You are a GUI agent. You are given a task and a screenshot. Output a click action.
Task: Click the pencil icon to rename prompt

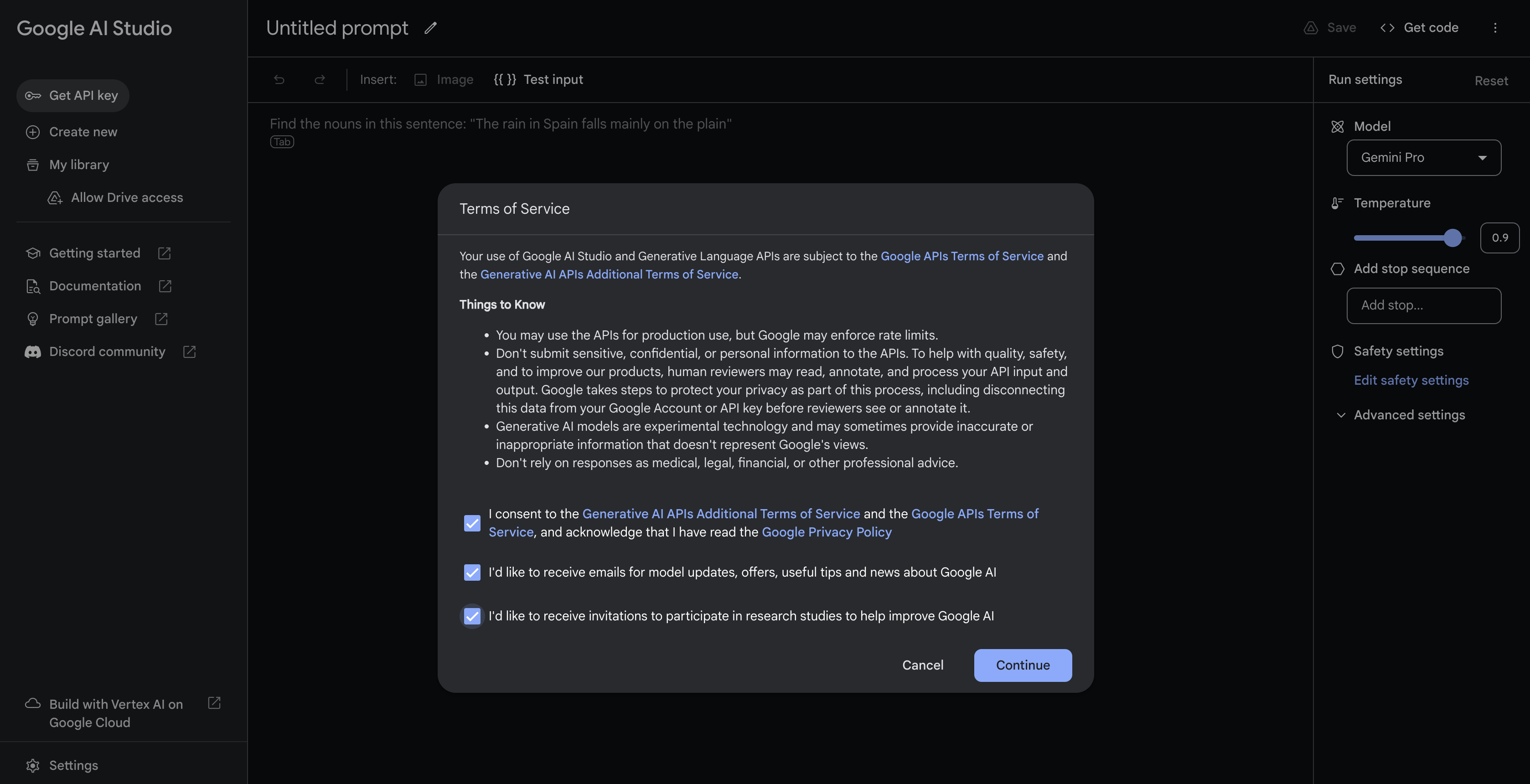[431, 28]
